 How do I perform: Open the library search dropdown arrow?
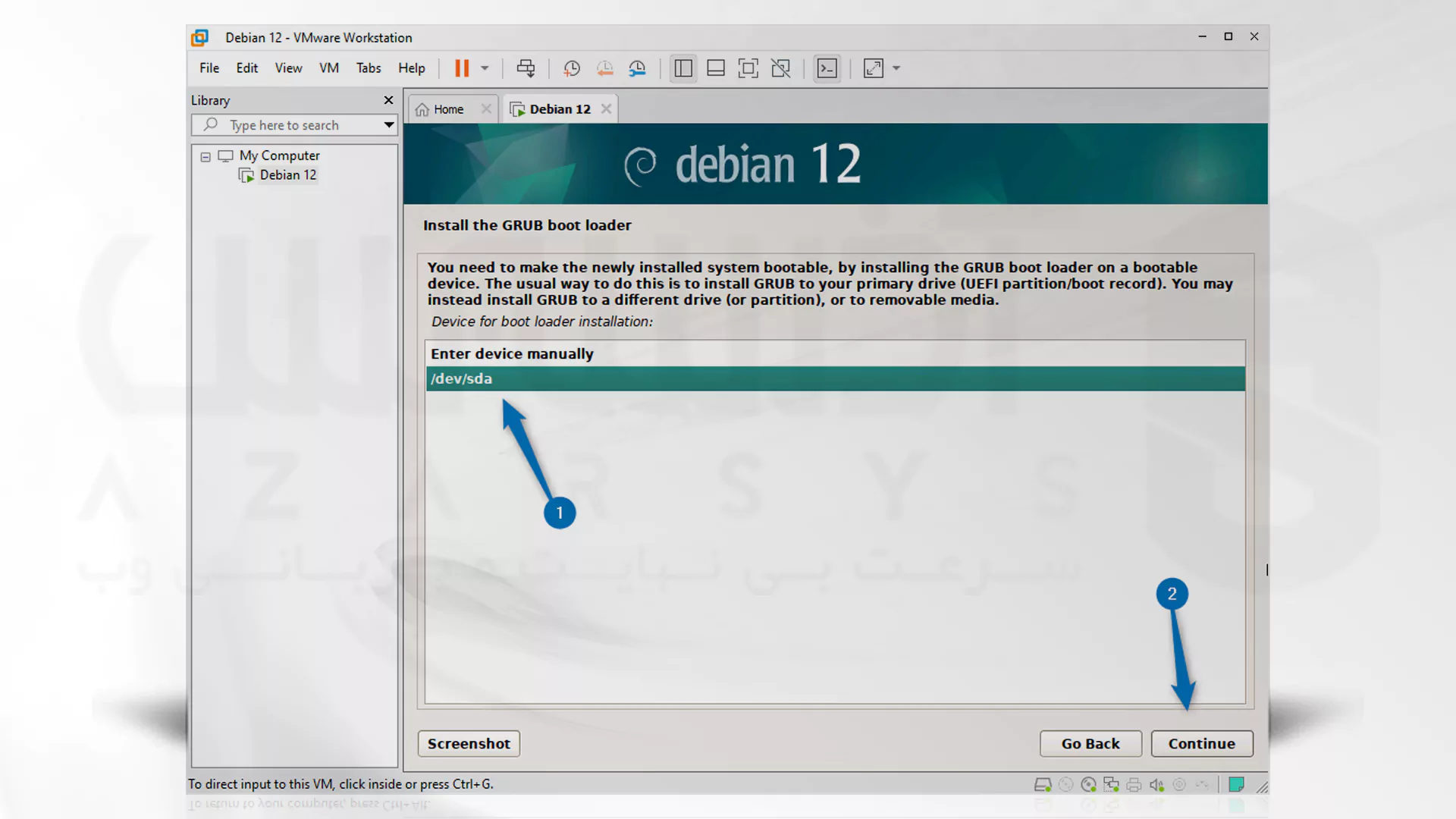[389, 125]
